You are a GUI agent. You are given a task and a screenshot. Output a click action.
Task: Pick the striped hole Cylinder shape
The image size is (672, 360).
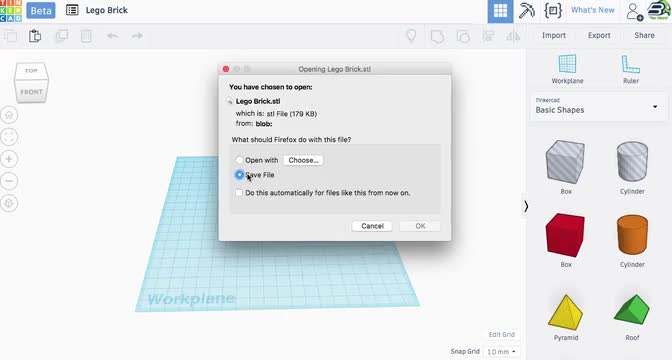pyautogui.click(x=632, y=163)
